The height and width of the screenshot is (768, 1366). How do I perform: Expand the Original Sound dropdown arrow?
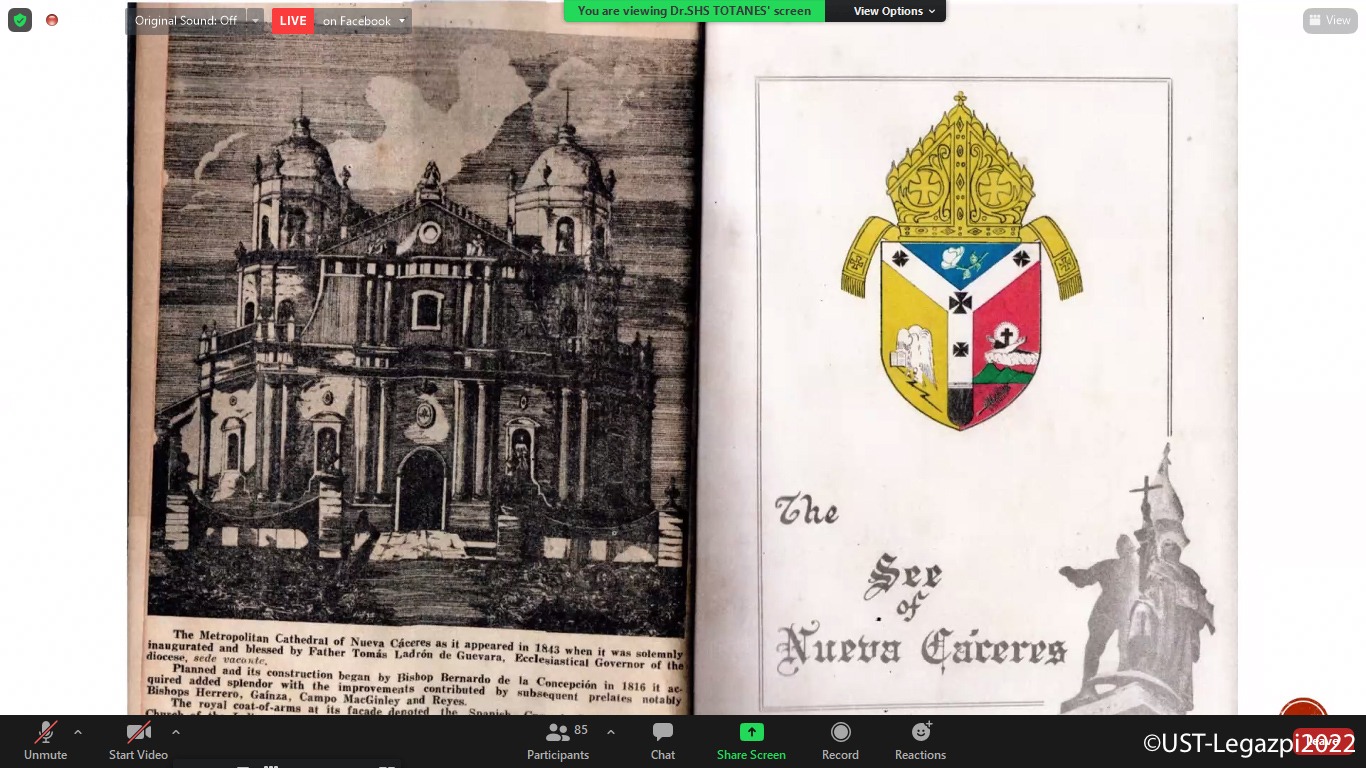tap(255, 21)
